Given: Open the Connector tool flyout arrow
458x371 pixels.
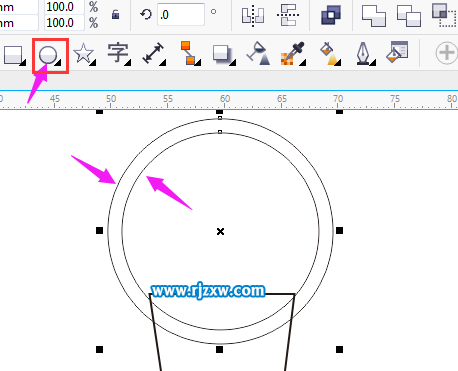Looking at the screenshot, I should (198, 62).
